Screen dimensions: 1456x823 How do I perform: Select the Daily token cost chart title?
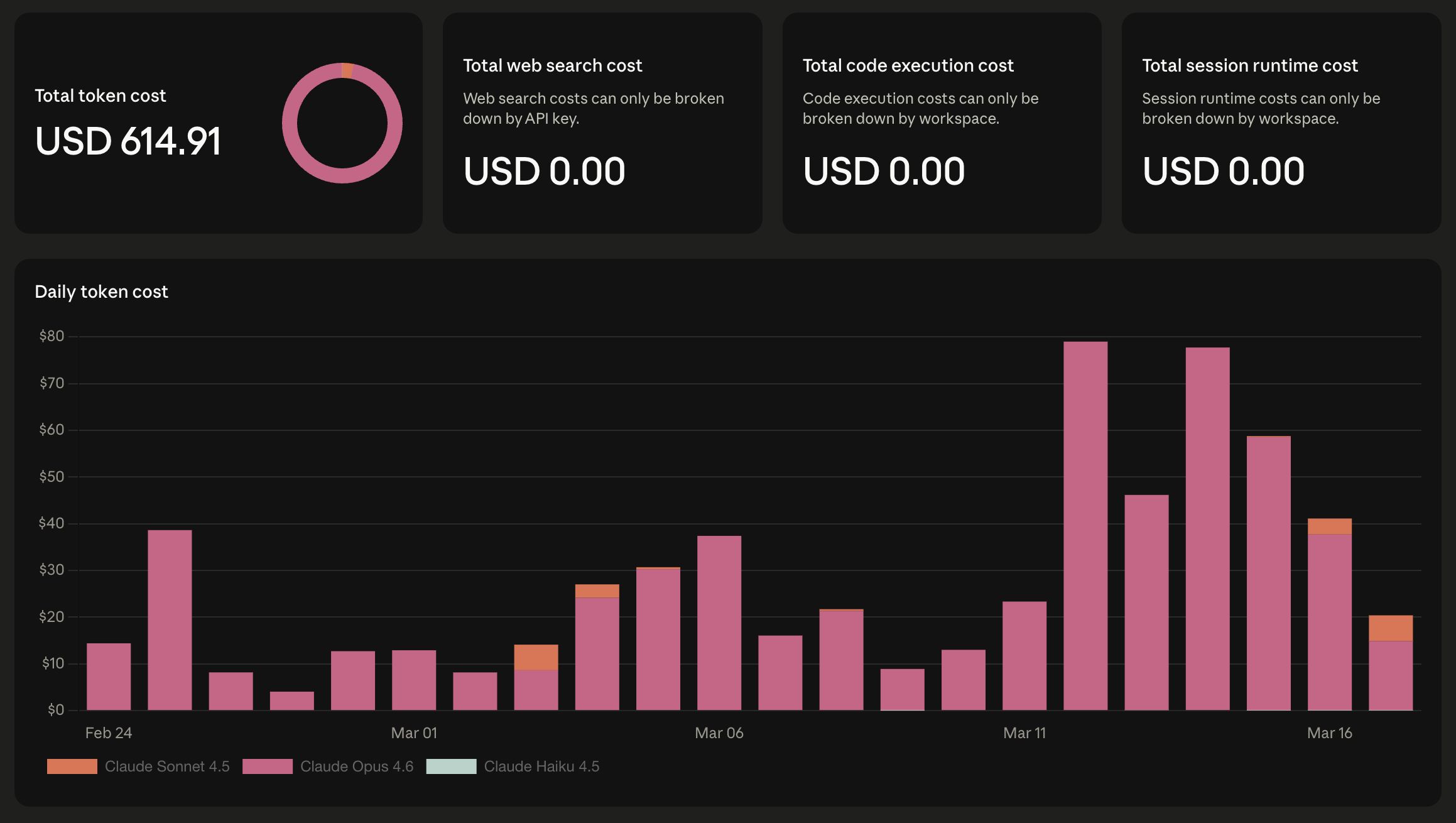coord(101,292)
